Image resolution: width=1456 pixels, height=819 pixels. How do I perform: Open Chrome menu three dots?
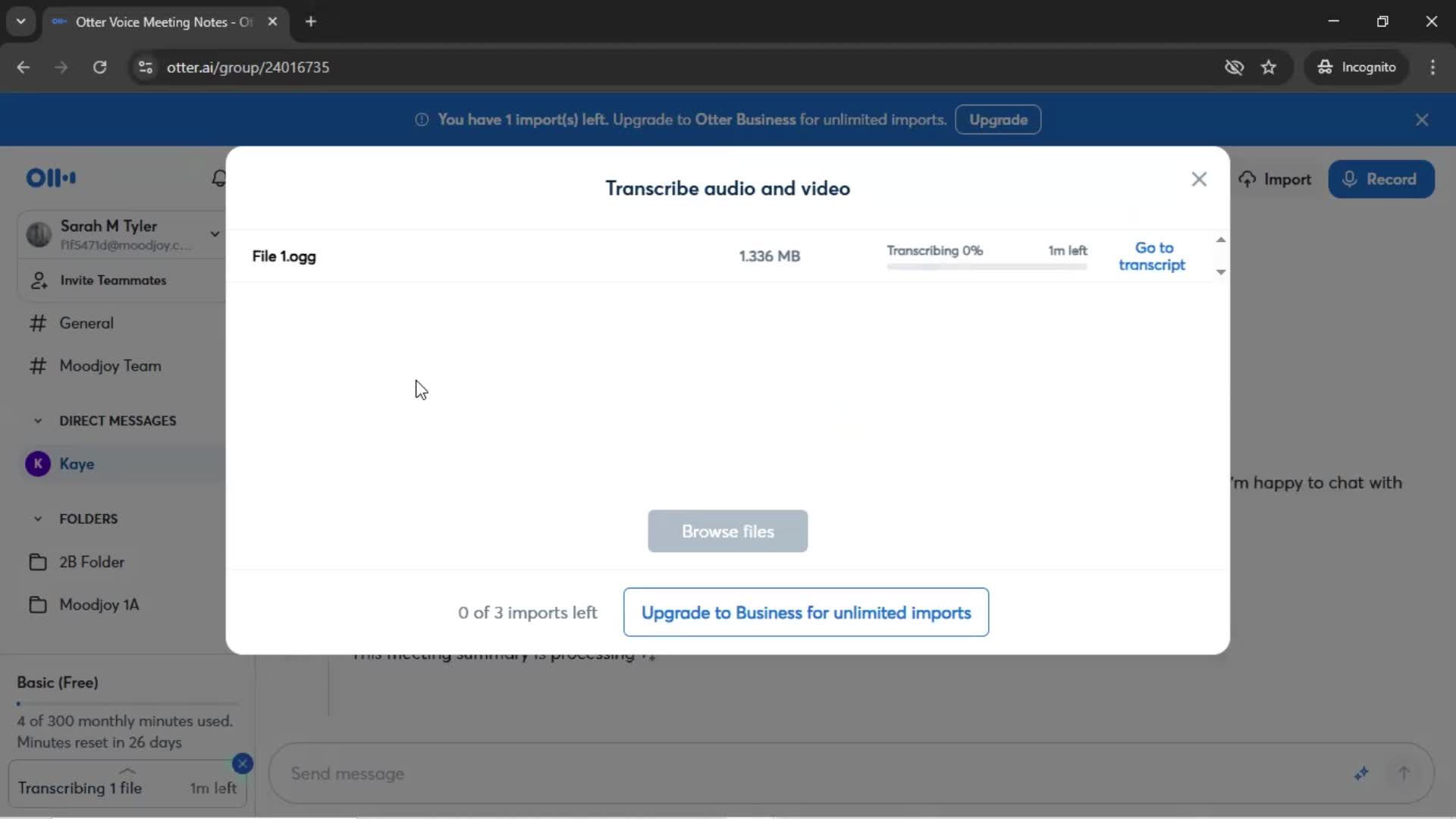(1432, 67)
